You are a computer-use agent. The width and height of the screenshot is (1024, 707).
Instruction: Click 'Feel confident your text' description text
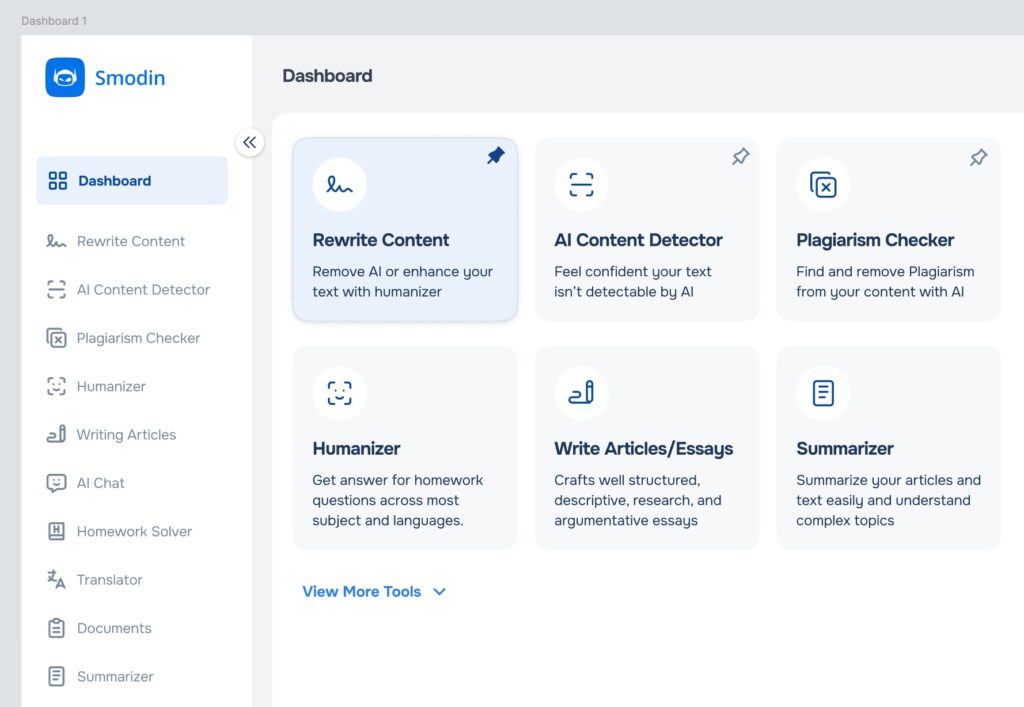(633, 272)
